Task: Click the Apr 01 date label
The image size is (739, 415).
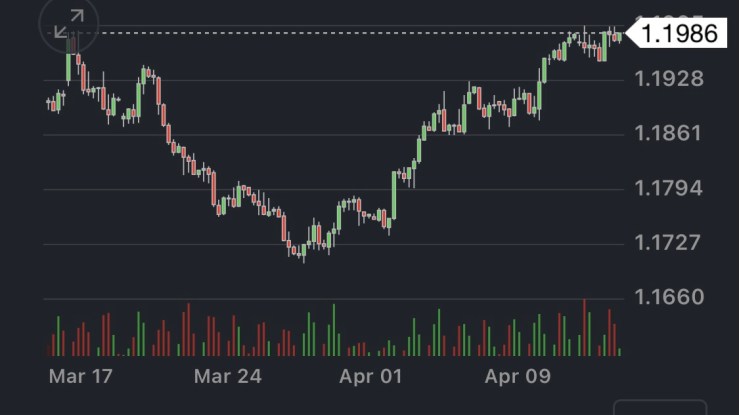Action: point(370,377)
